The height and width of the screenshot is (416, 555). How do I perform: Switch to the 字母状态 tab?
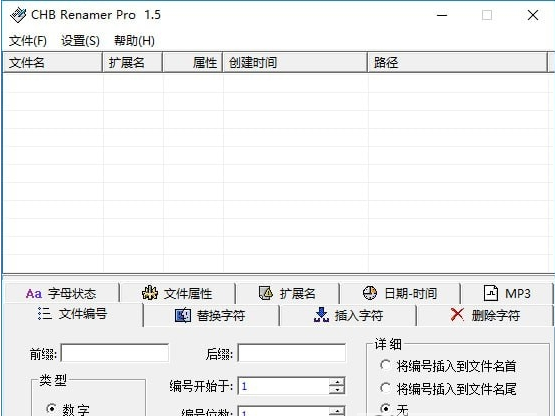61,294
